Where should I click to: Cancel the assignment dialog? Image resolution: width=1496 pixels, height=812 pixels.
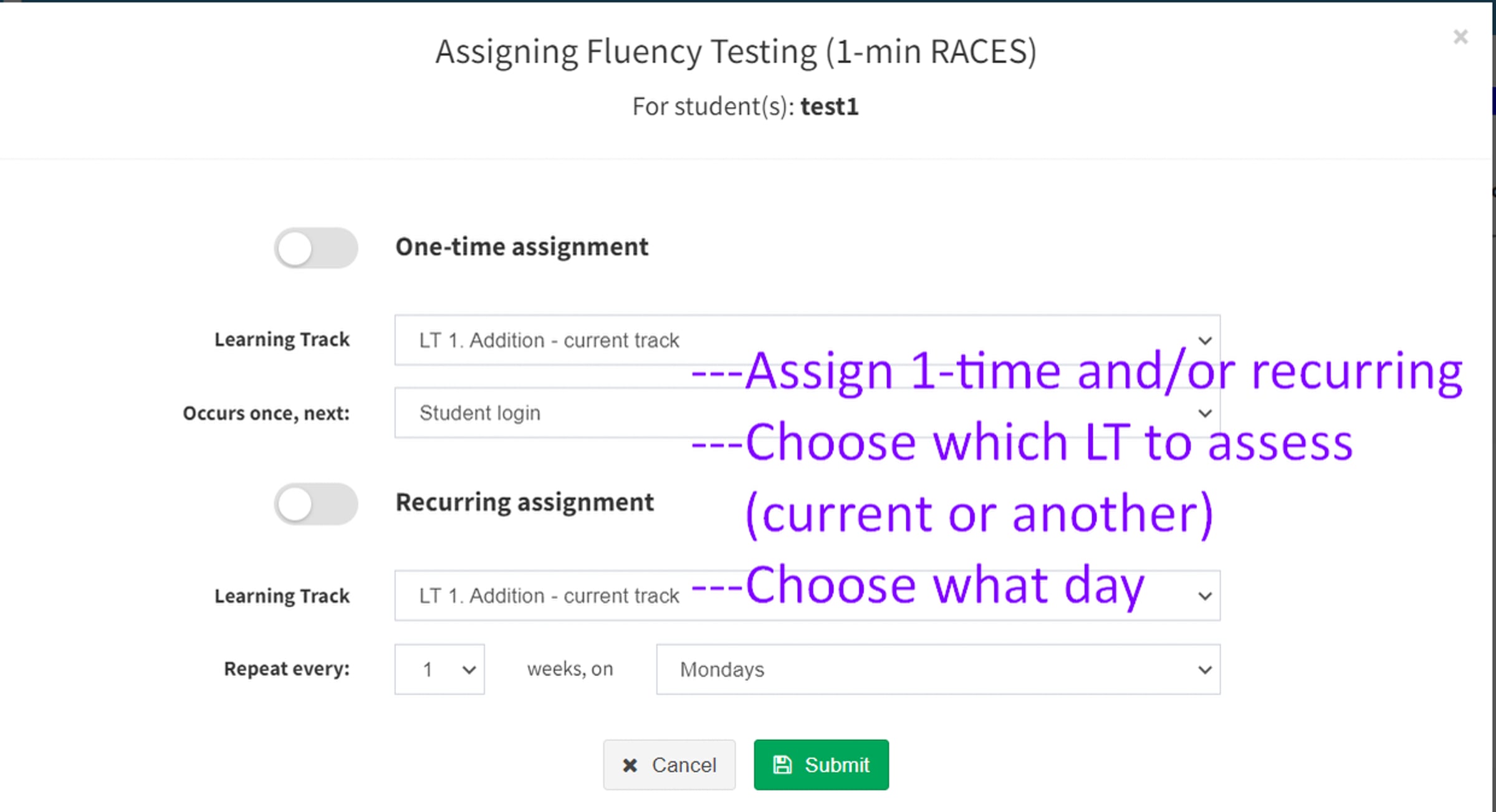(x=669, y=765)
